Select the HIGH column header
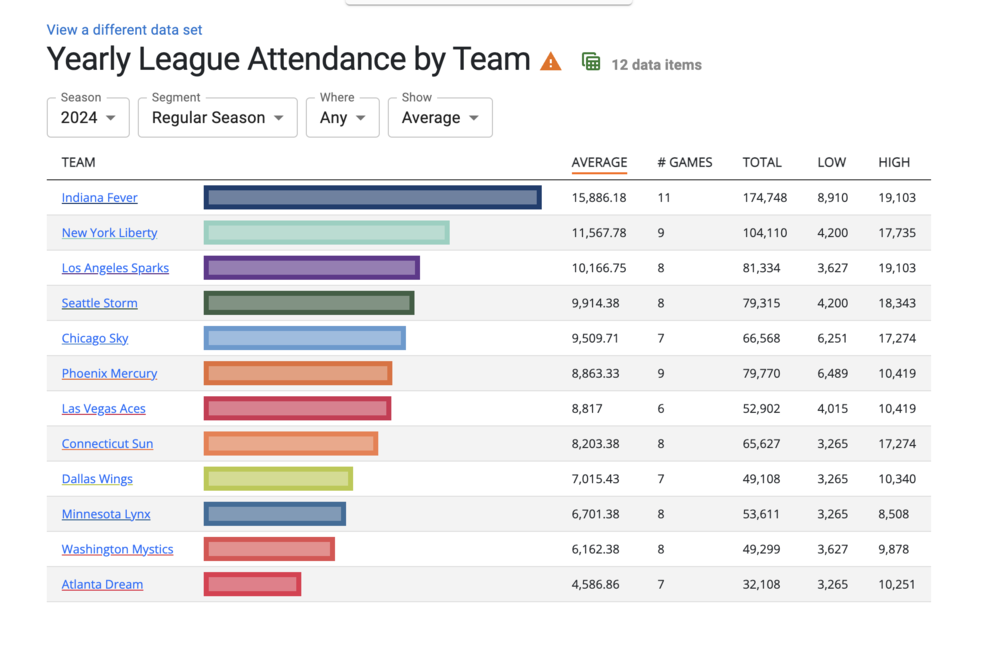This screenshot has height=664, width=1000. pos(894,162)
